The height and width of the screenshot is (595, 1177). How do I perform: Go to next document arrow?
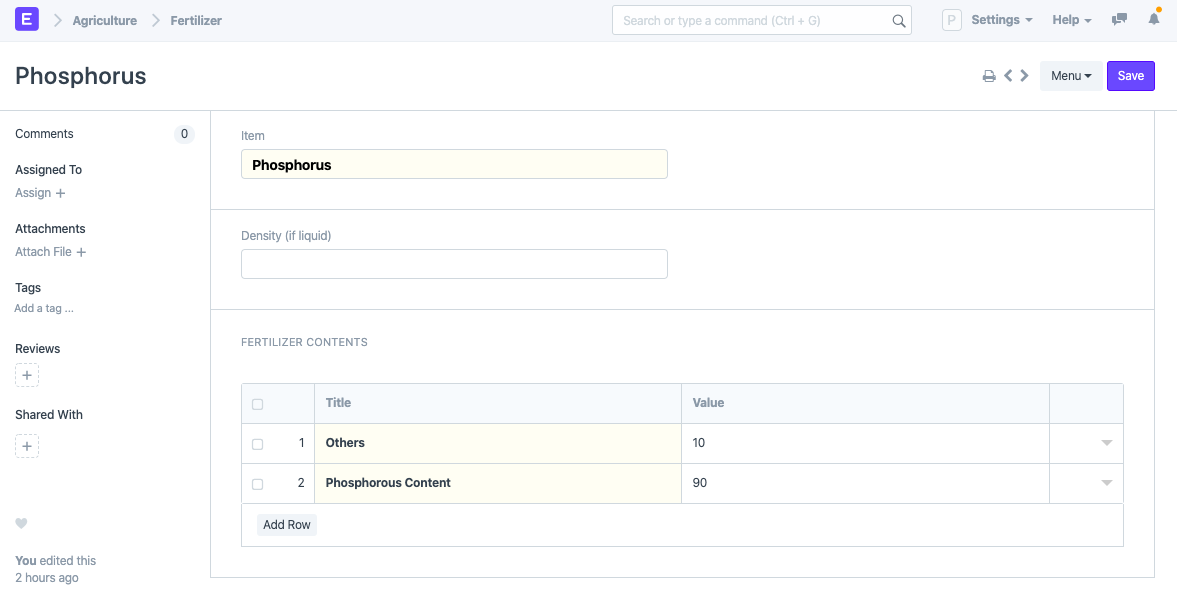(1024, 76)
